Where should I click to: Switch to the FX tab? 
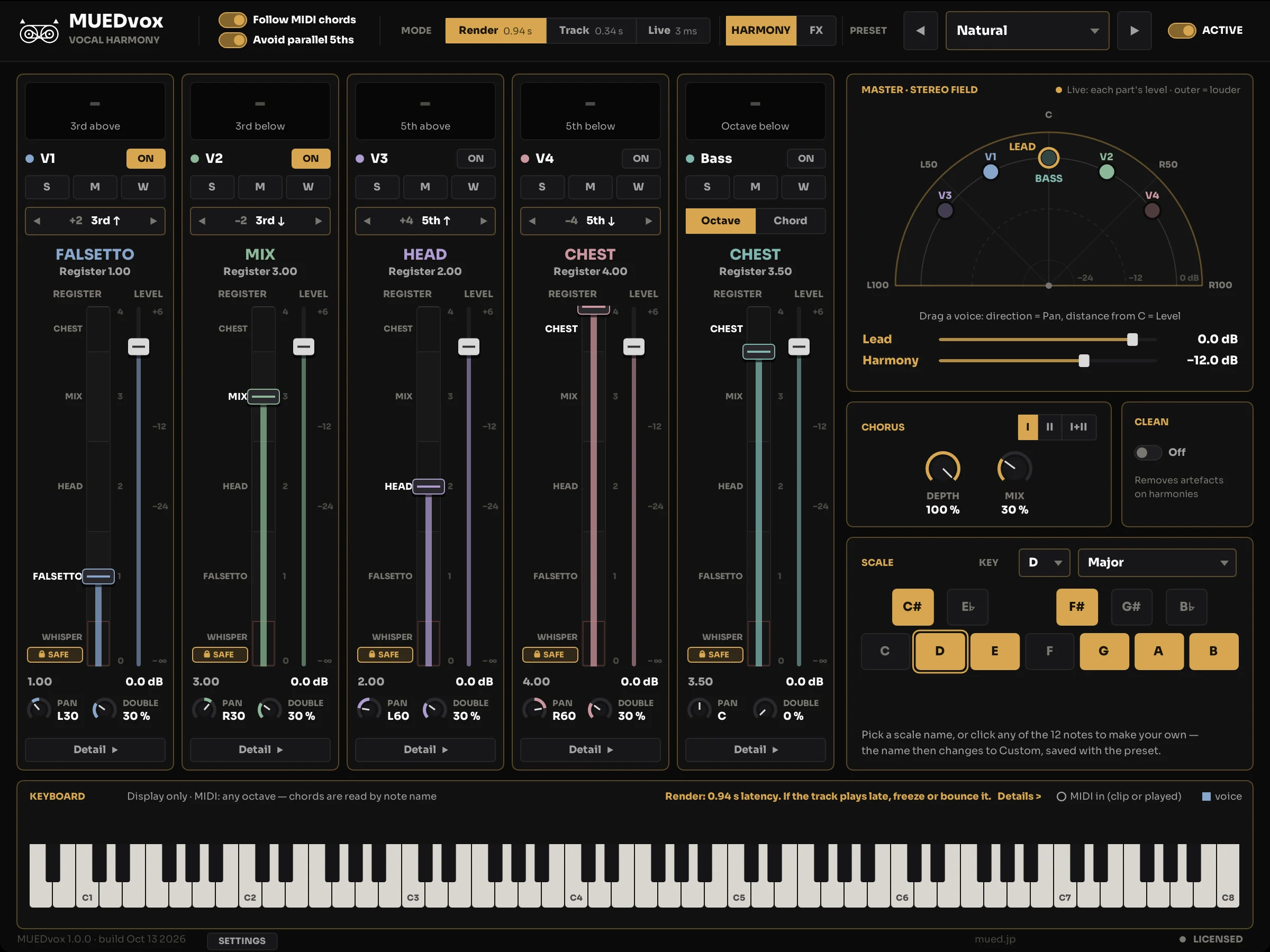(816, 31)
